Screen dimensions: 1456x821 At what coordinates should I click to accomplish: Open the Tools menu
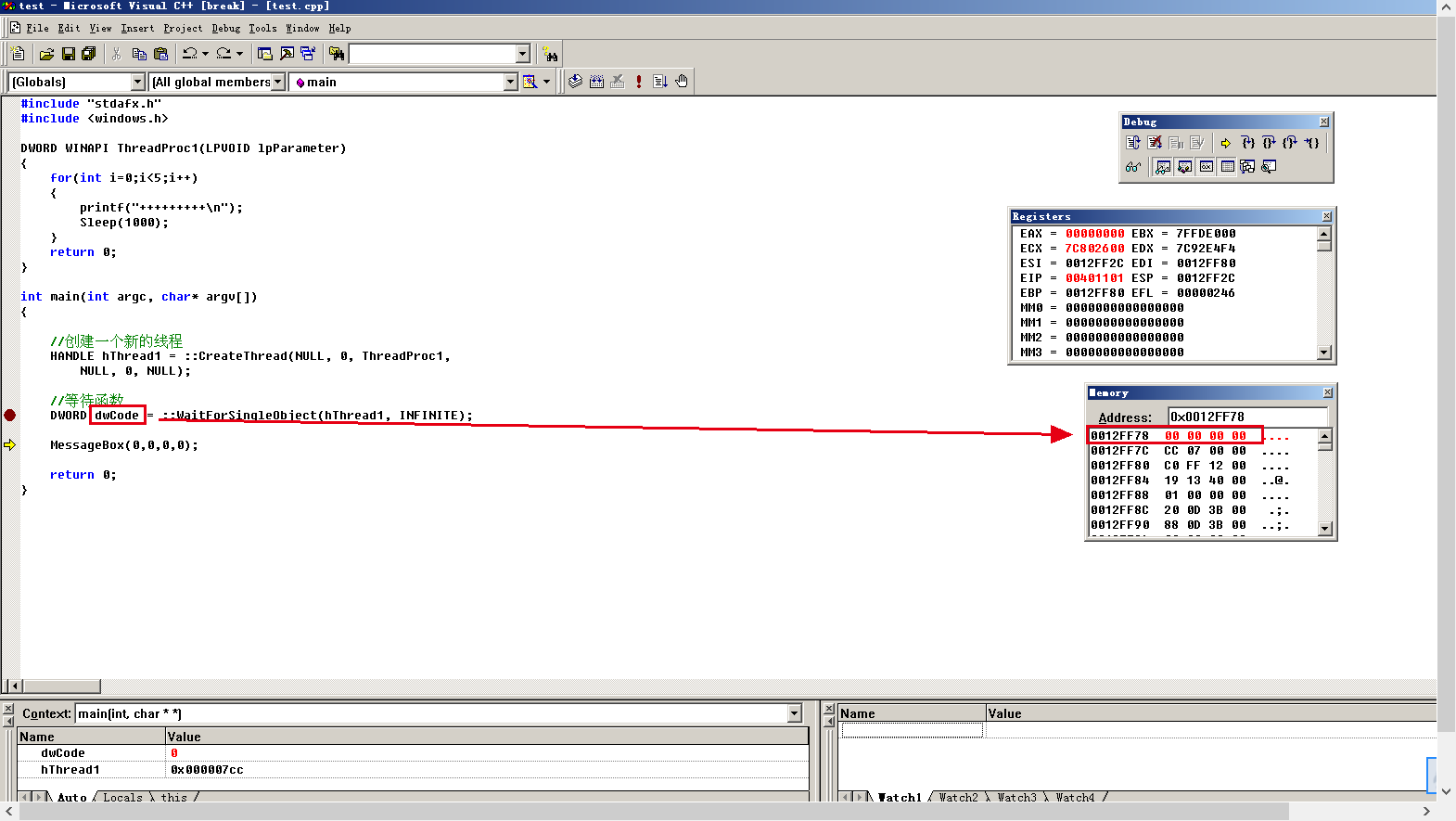point(262,28)
